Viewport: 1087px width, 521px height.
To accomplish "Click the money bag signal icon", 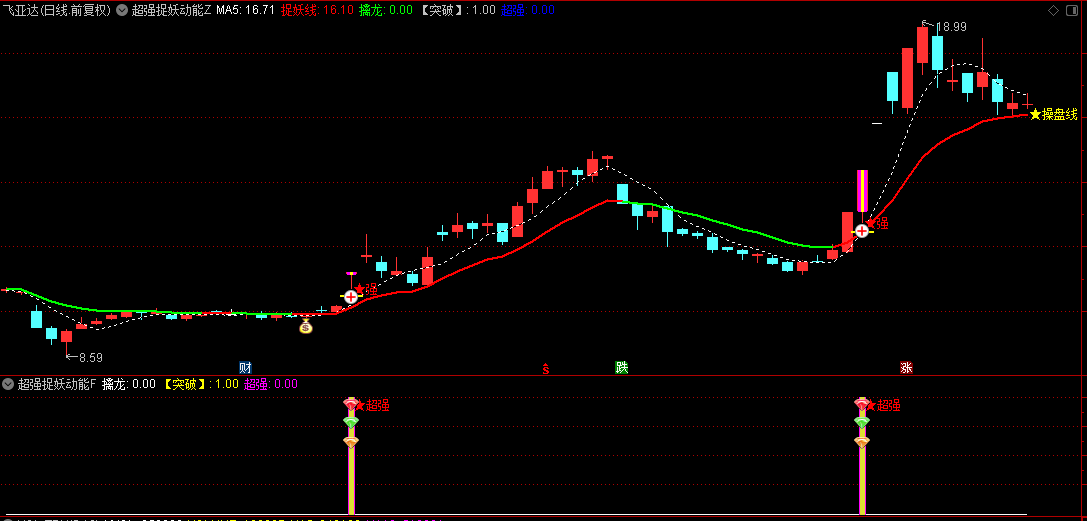I will coord(306,325).
